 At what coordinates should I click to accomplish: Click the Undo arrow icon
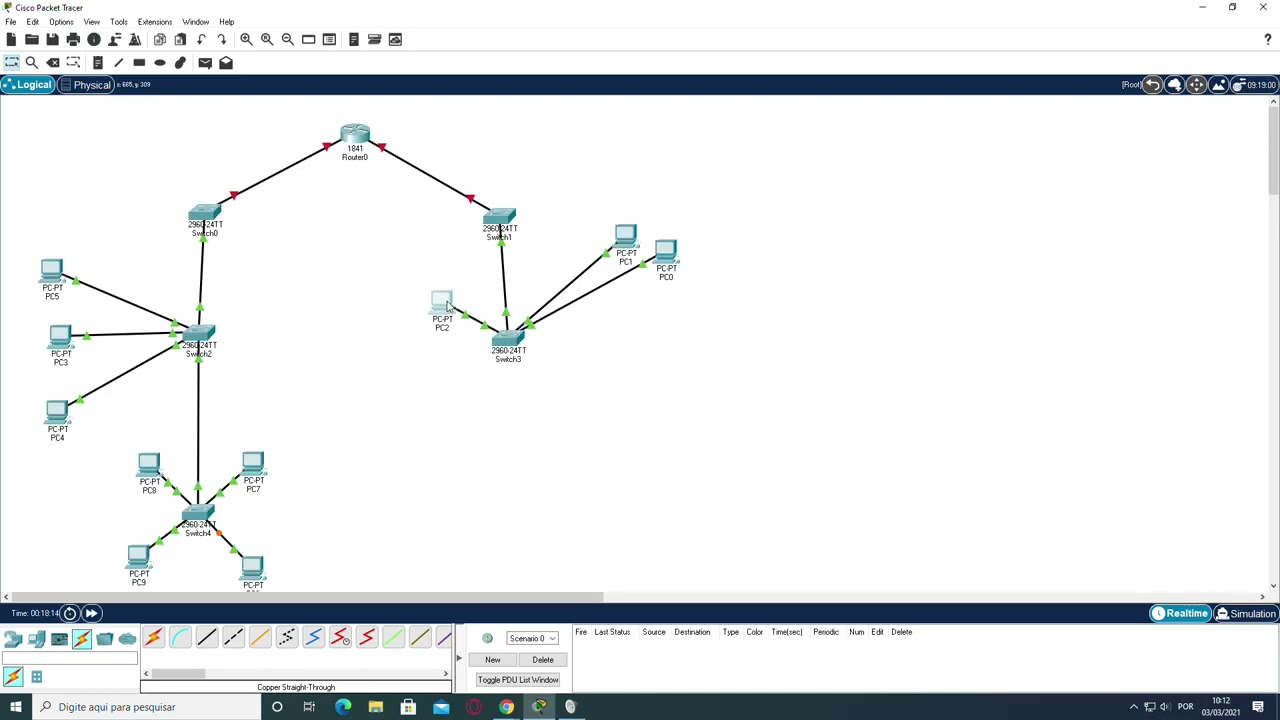point(201,39)
